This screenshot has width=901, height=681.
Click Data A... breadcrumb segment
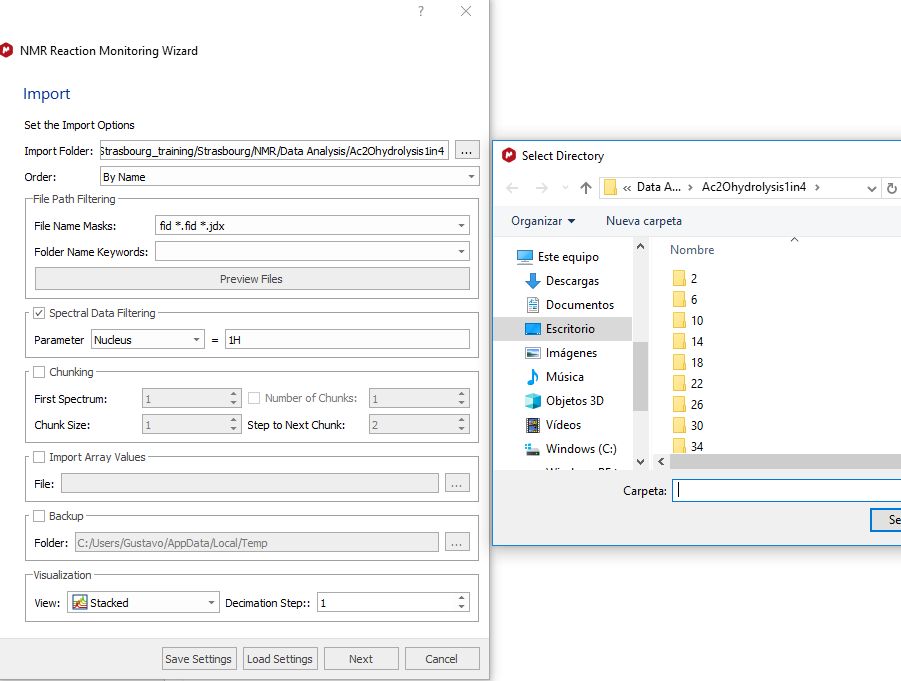659,187
